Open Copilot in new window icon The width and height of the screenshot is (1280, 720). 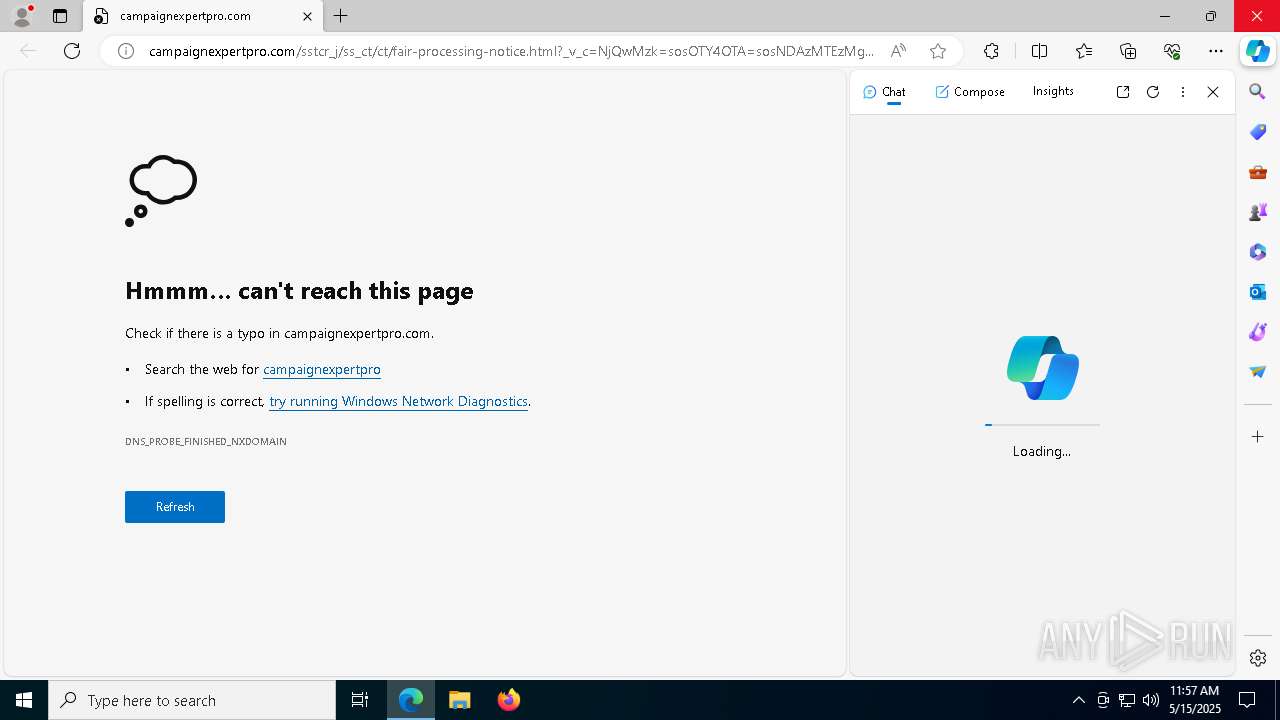pos(1123,92)
